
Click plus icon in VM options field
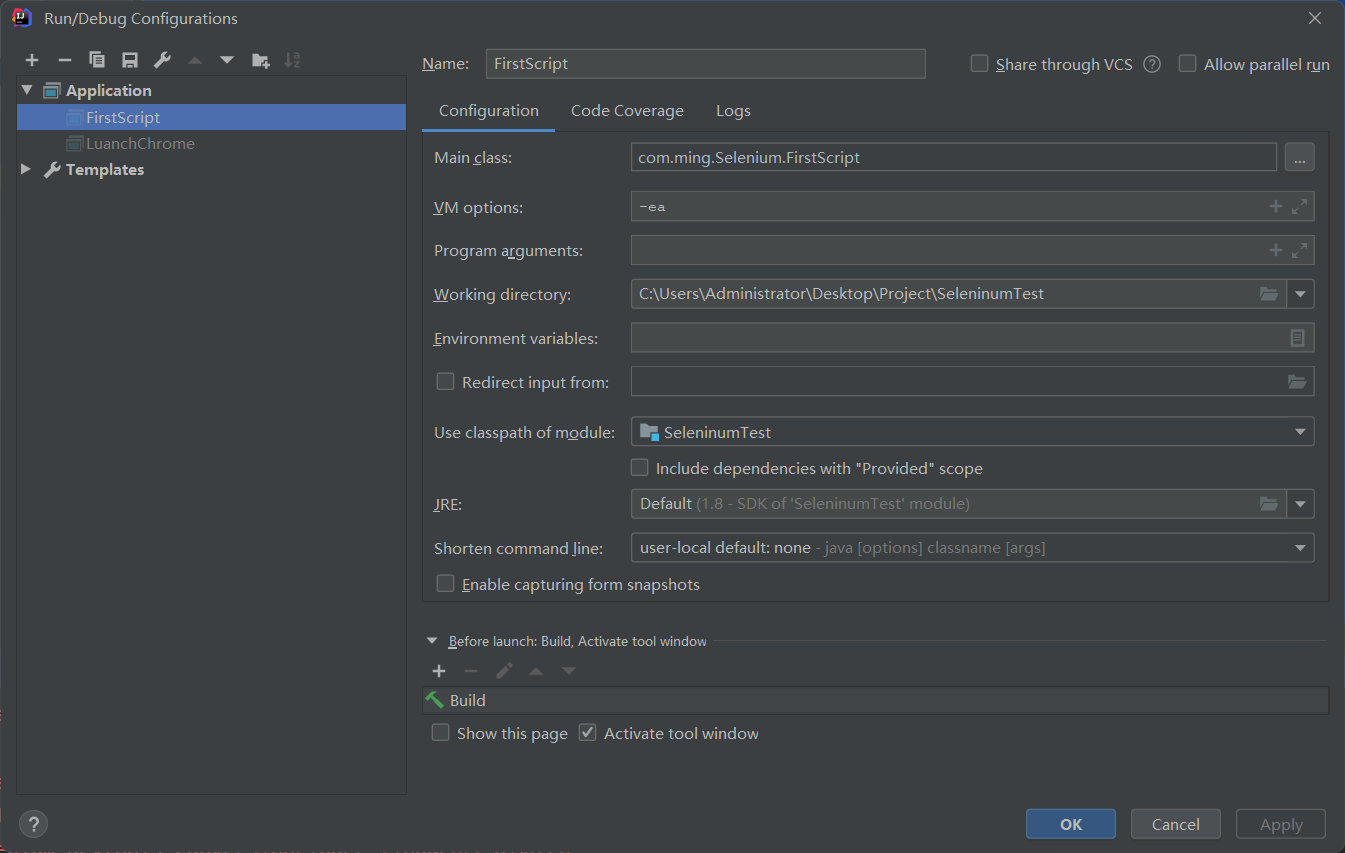point(1275,207)
